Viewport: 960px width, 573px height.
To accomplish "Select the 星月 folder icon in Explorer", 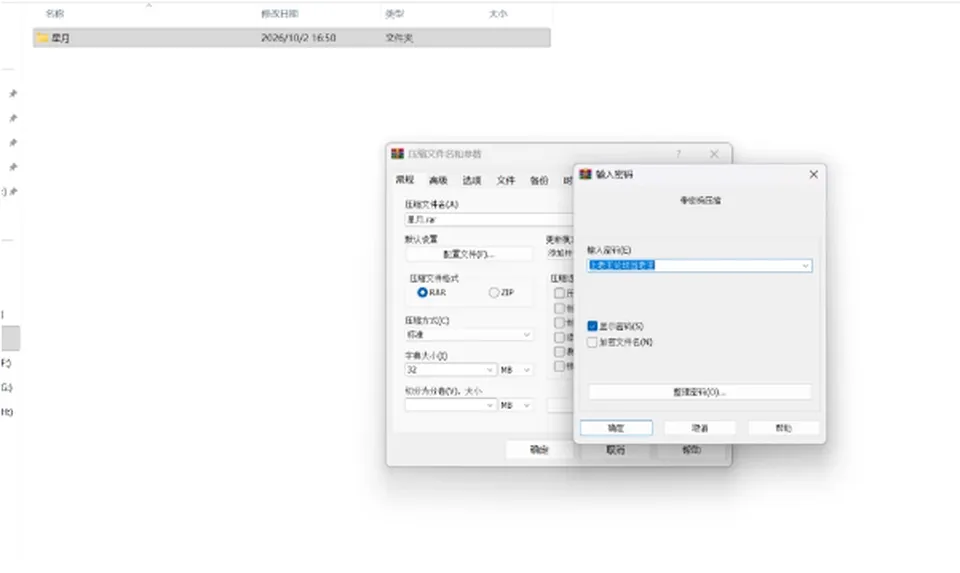I will click(42, 38).
